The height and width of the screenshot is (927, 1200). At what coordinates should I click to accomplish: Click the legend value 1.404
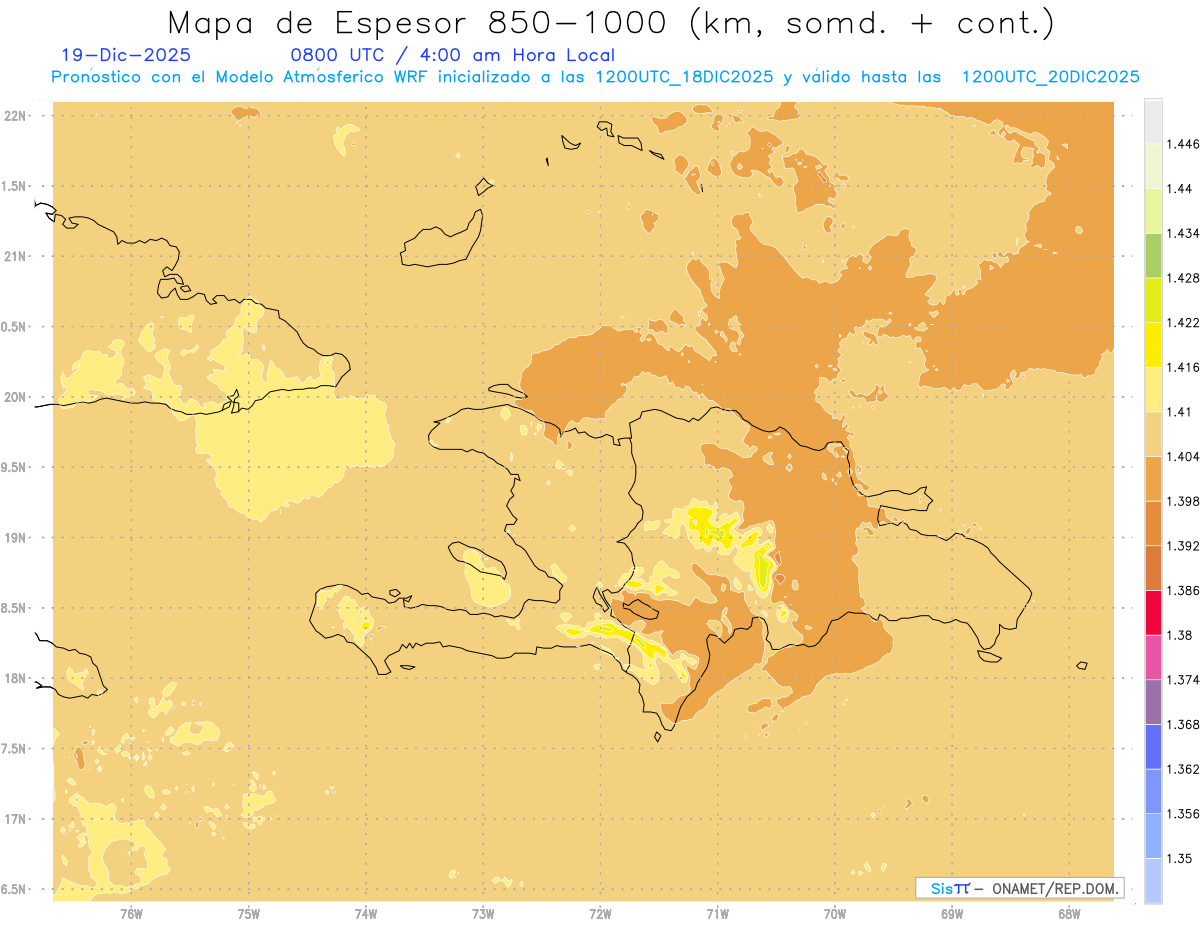pos(1185,457)
